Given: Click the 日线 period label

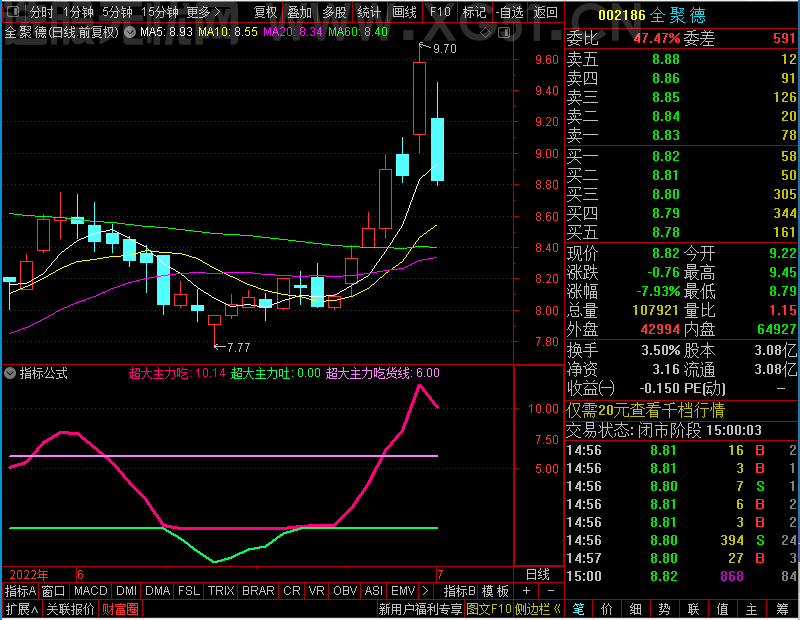Looking at the screenshot, I should click(538, 575).
